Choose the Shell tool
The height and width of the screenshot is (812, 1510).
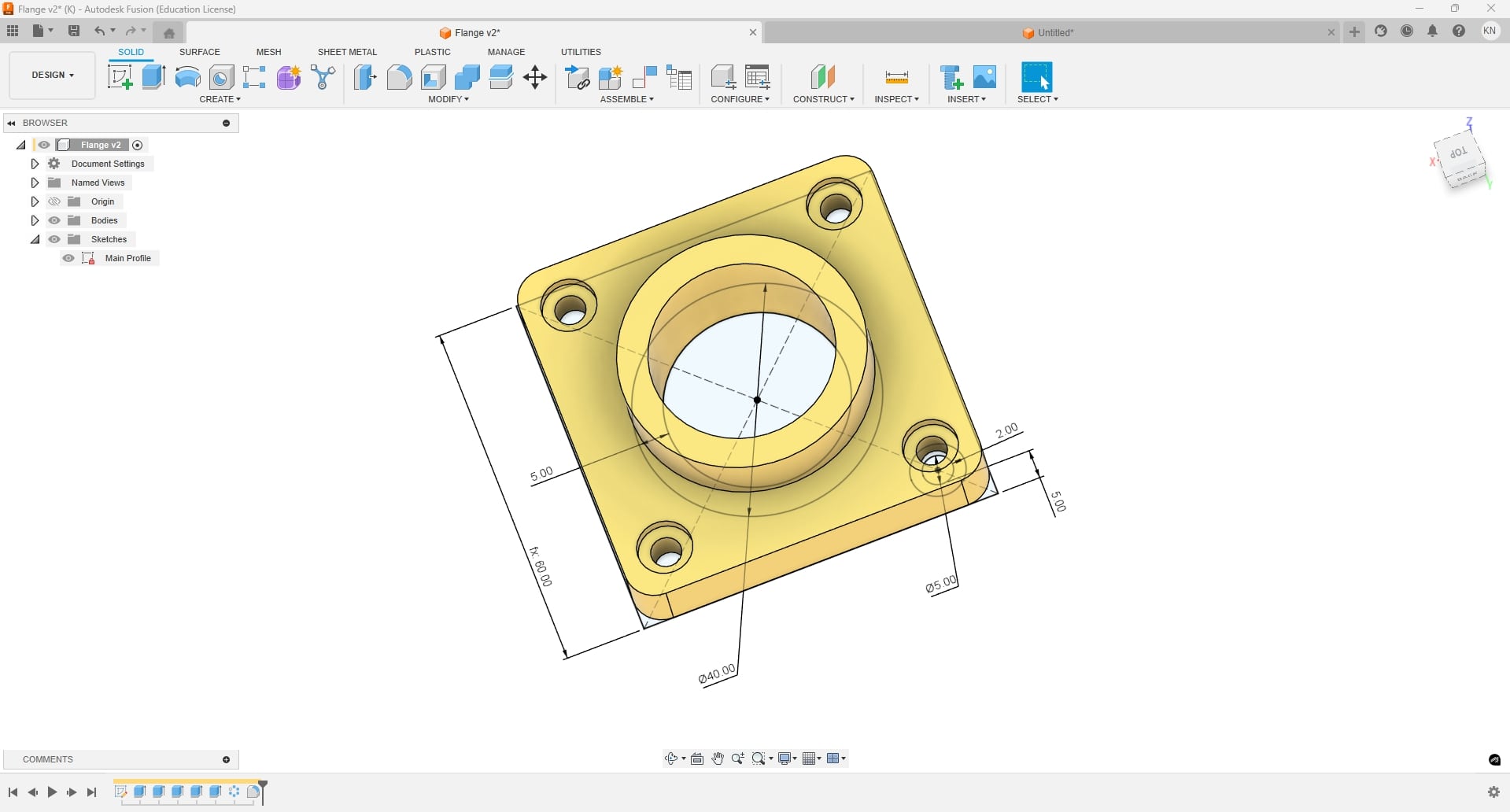point(434,77)
